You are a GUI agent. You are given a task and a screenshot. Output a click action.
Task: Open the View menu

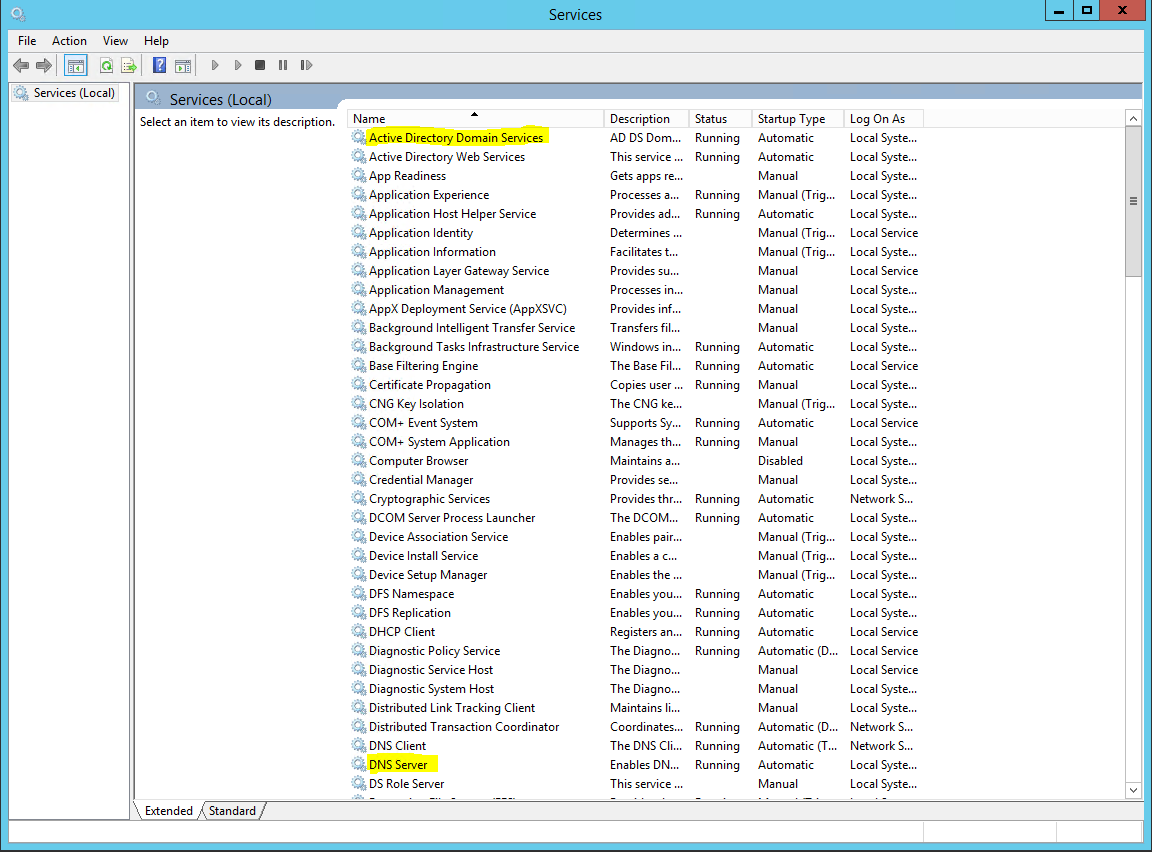[x=115, y=41]
